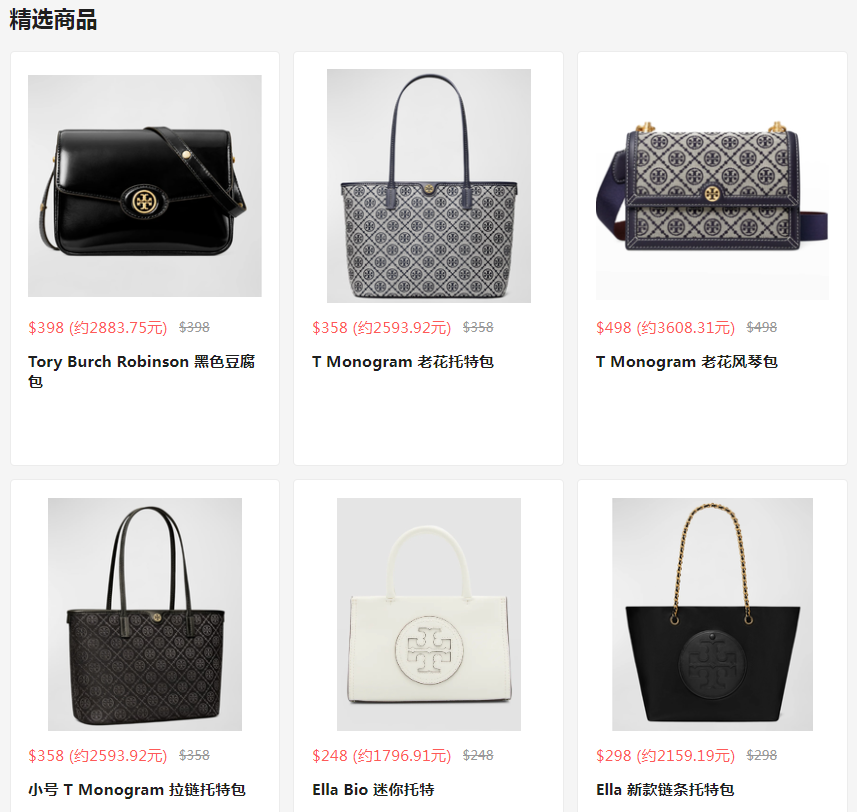857x812 pixels.
Task: Select the $498 (约3608.31元) price text
Action: click(665, 328)
